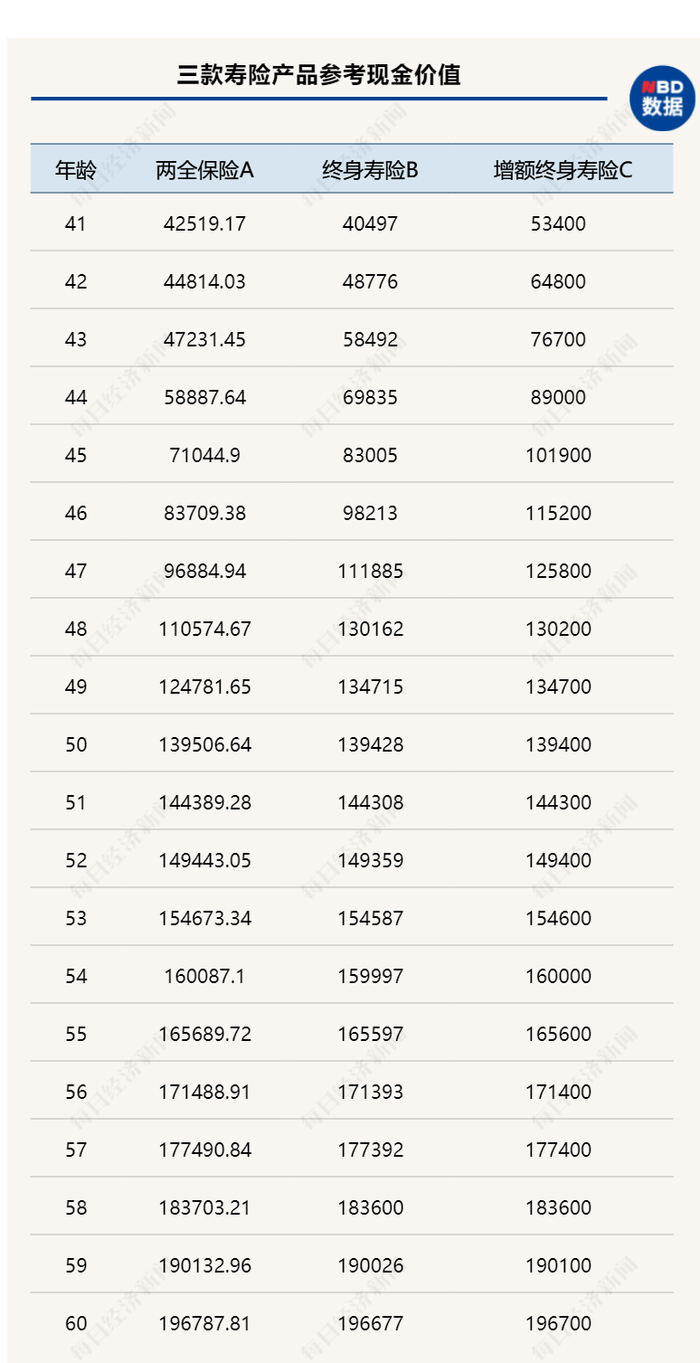
Task: Select the 年龄 column header
Action: 75,170
